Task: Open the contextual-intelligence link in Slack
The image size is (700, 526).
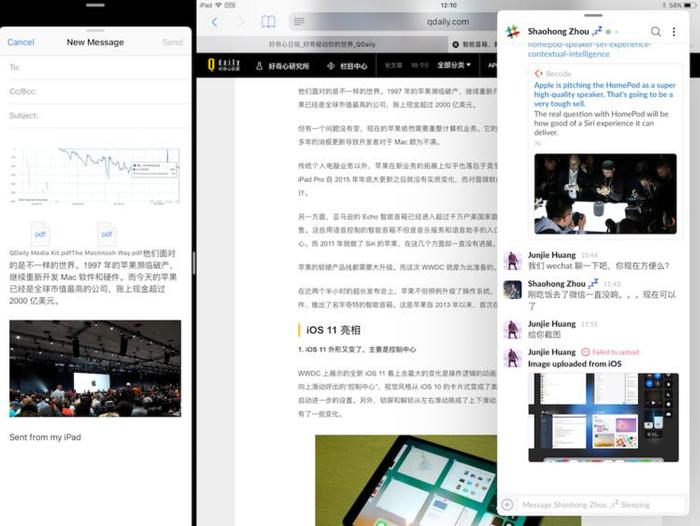Action: pos(589,49)
